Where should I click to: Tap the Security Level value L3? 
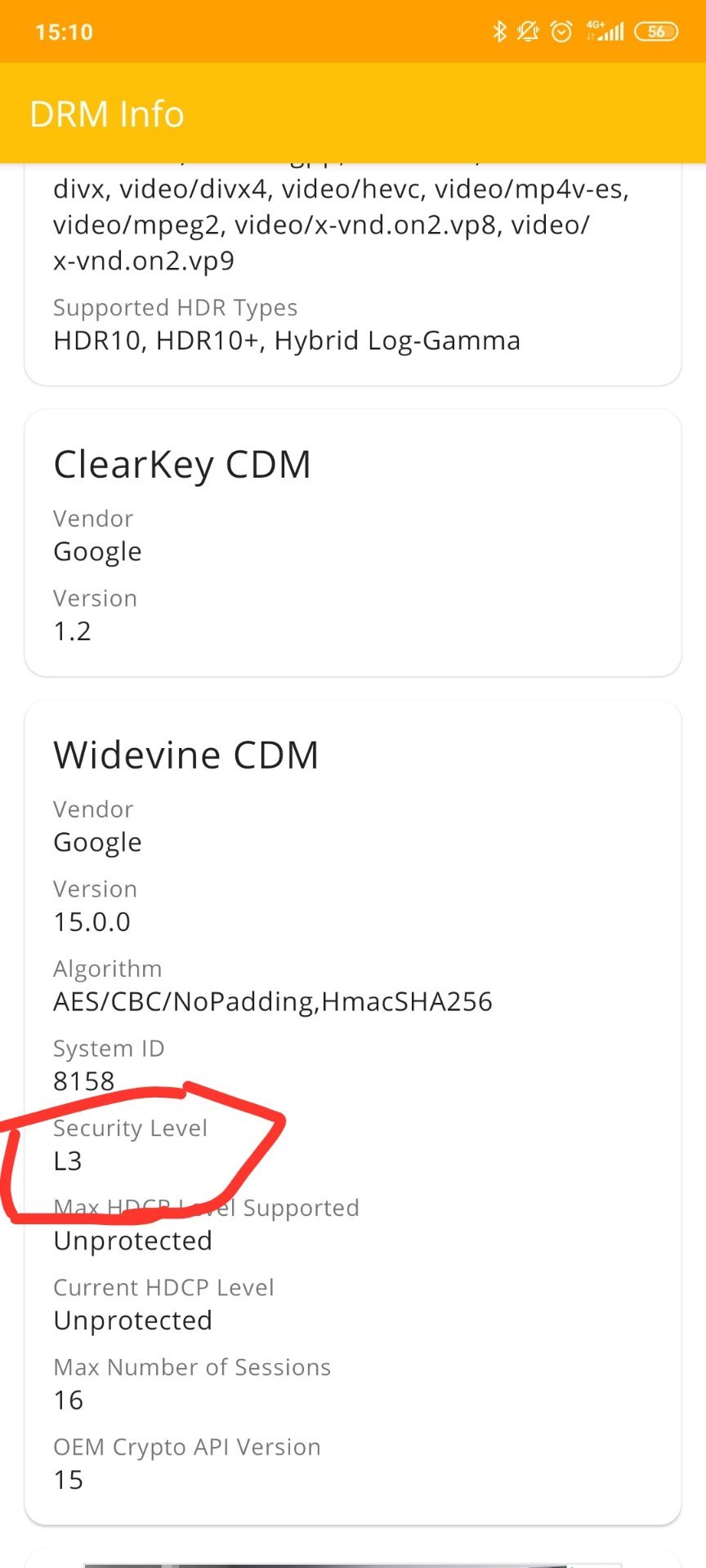click(68, 1161)
